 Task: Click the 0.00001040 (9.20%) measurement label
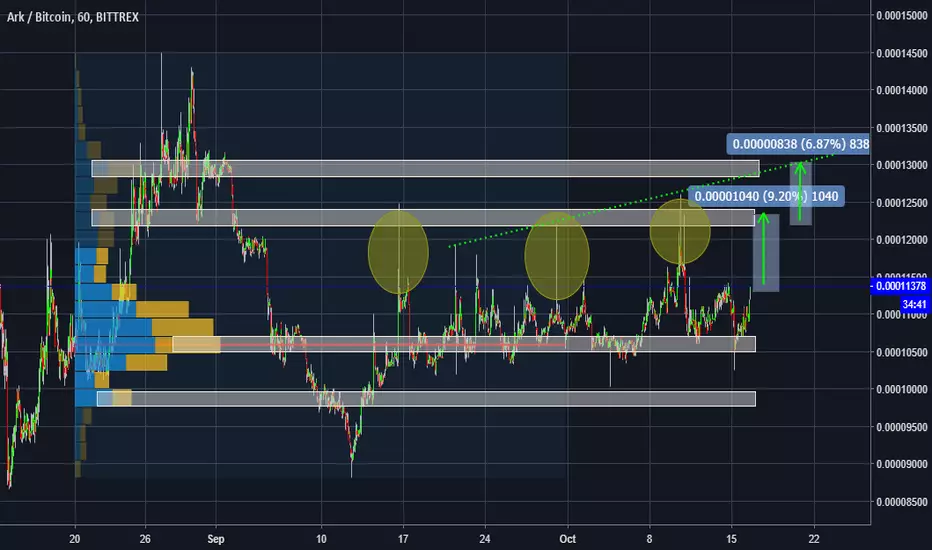766,196
